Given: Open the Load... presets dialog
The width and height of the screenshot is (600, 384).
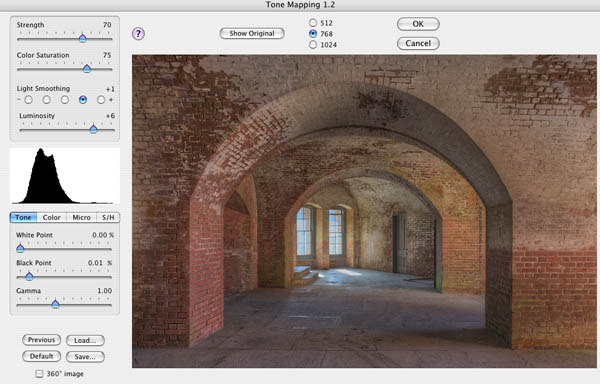Looking at the screenshot, I should tap(85, 340).
